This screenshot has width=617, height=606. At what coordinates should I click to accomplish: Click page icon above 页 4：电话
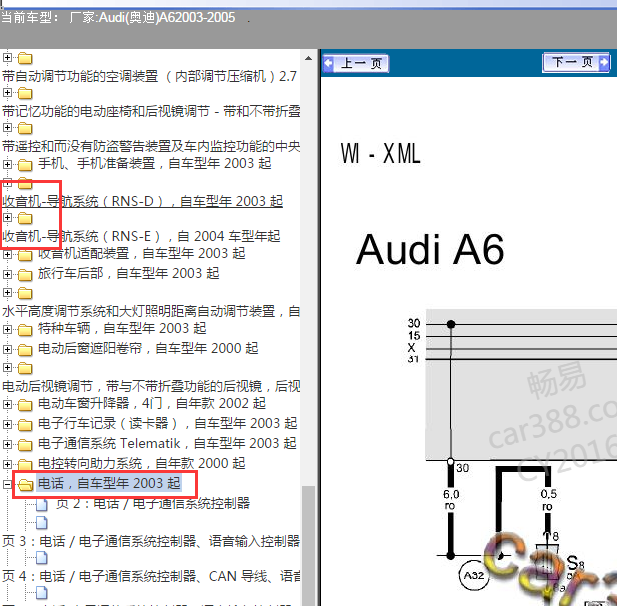click(x=42, y=558)
